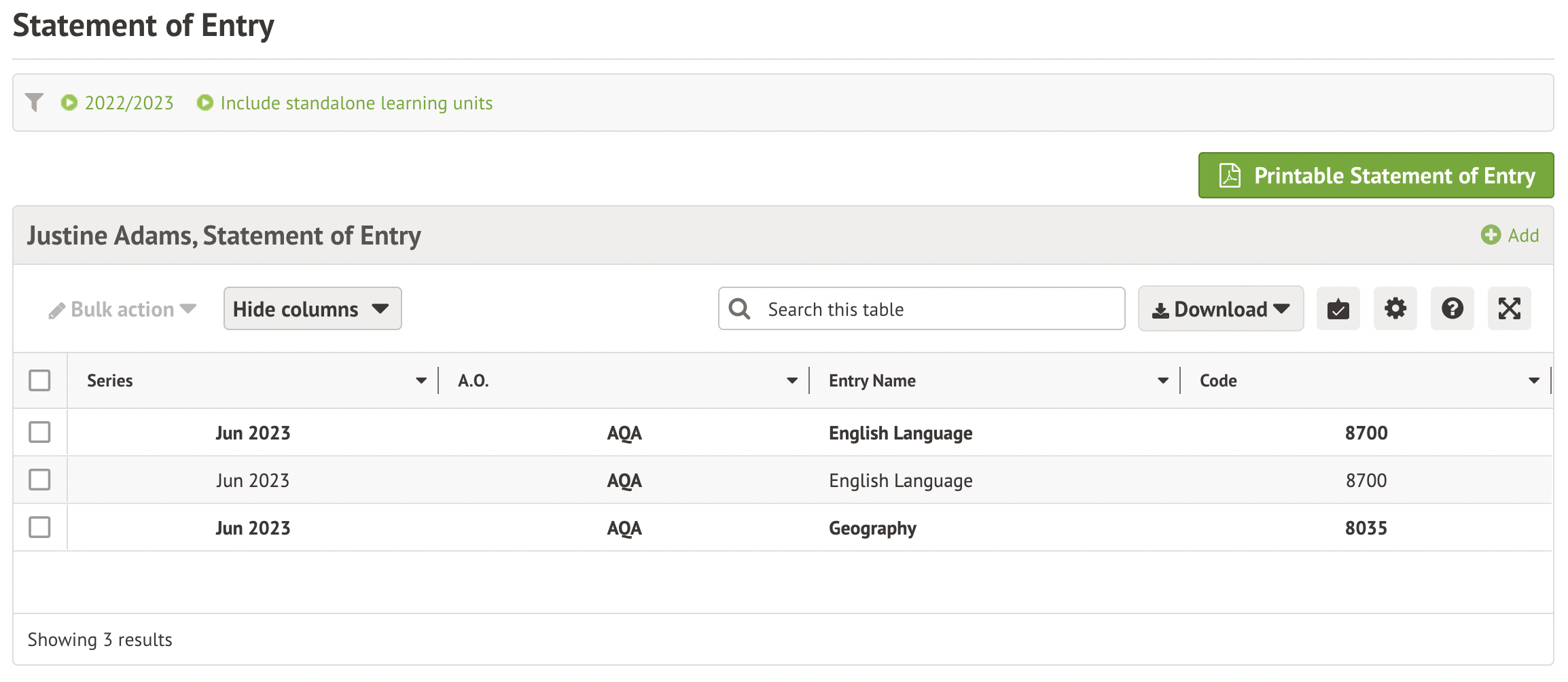
Task: Open Entry Name column dropdown arrow
Action: [1163, 381]
